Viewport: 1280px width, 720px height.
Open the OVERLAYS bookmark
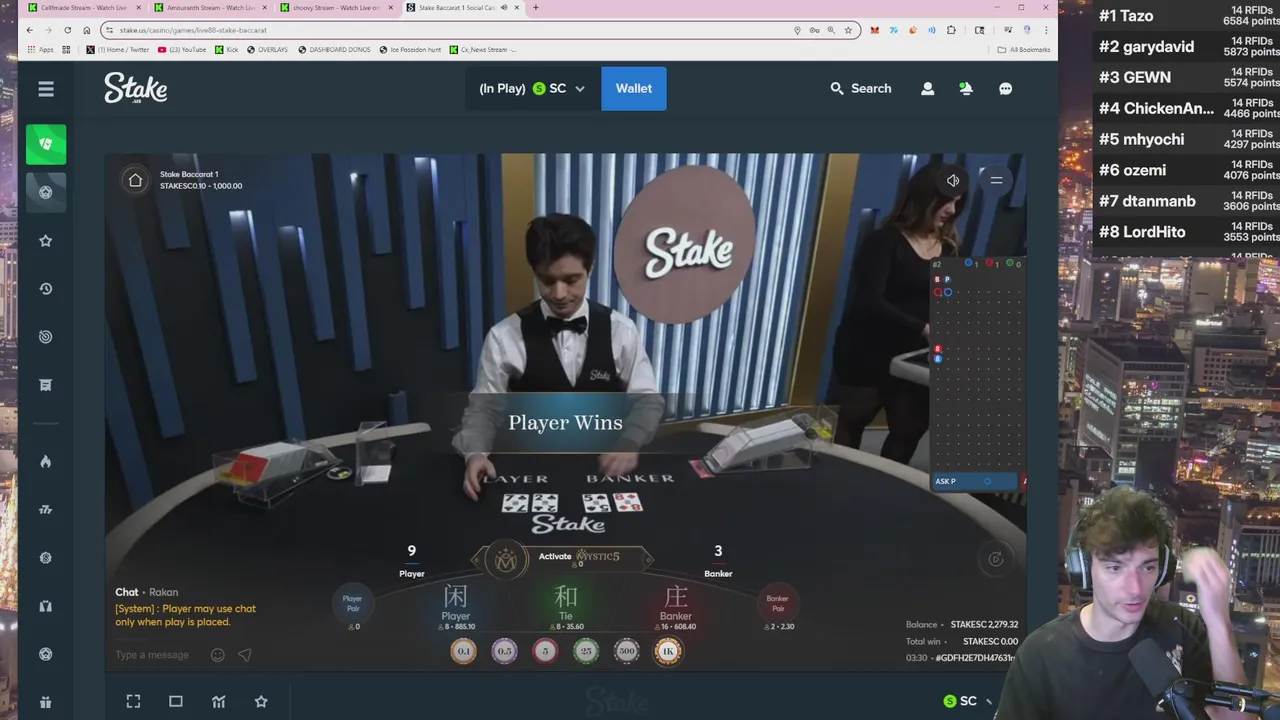[267, 49]
